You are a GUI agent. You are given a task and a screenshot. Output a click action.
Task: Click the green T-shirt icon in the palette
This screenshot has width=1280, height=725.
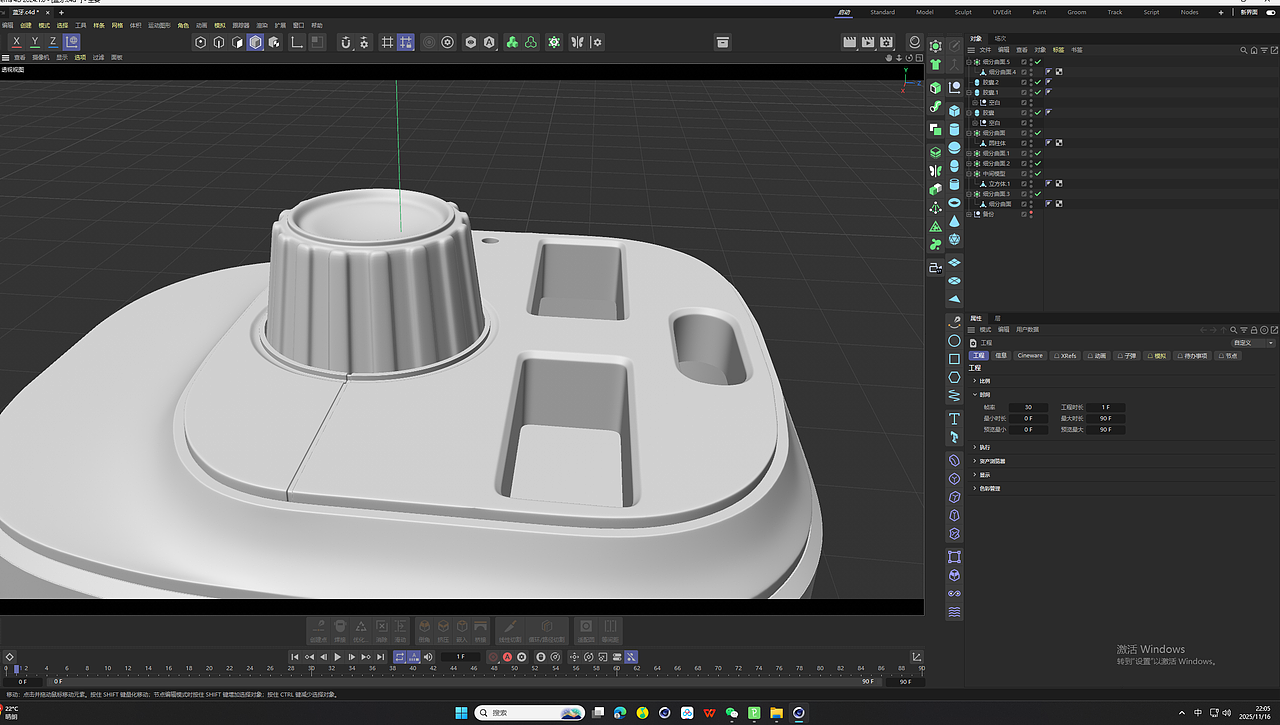click(935, 64)
